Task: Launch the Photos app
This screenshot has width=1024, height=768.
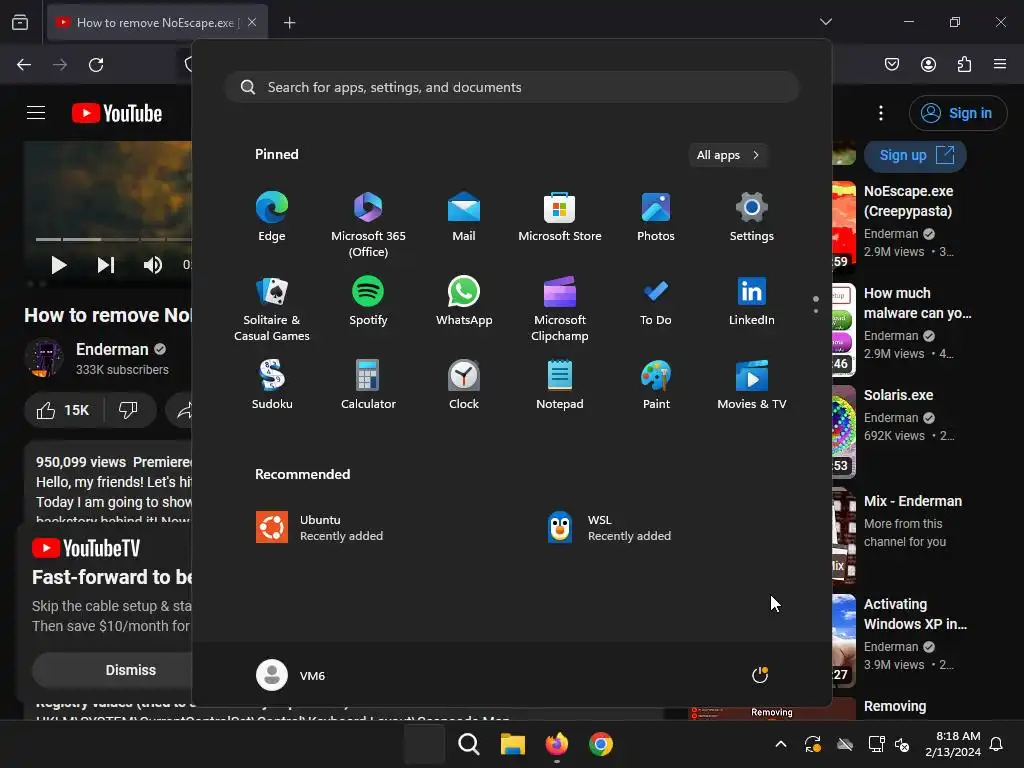Action: (x=656, y=217)
